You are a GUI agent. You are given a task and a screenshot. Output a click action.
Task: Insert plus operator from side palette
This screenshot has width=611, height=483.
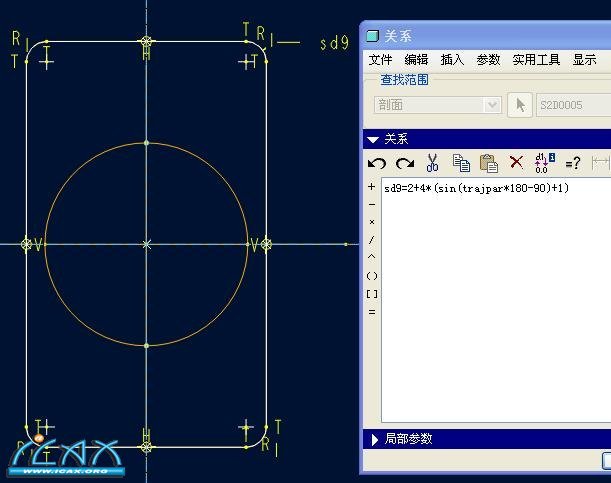point(372,187)
